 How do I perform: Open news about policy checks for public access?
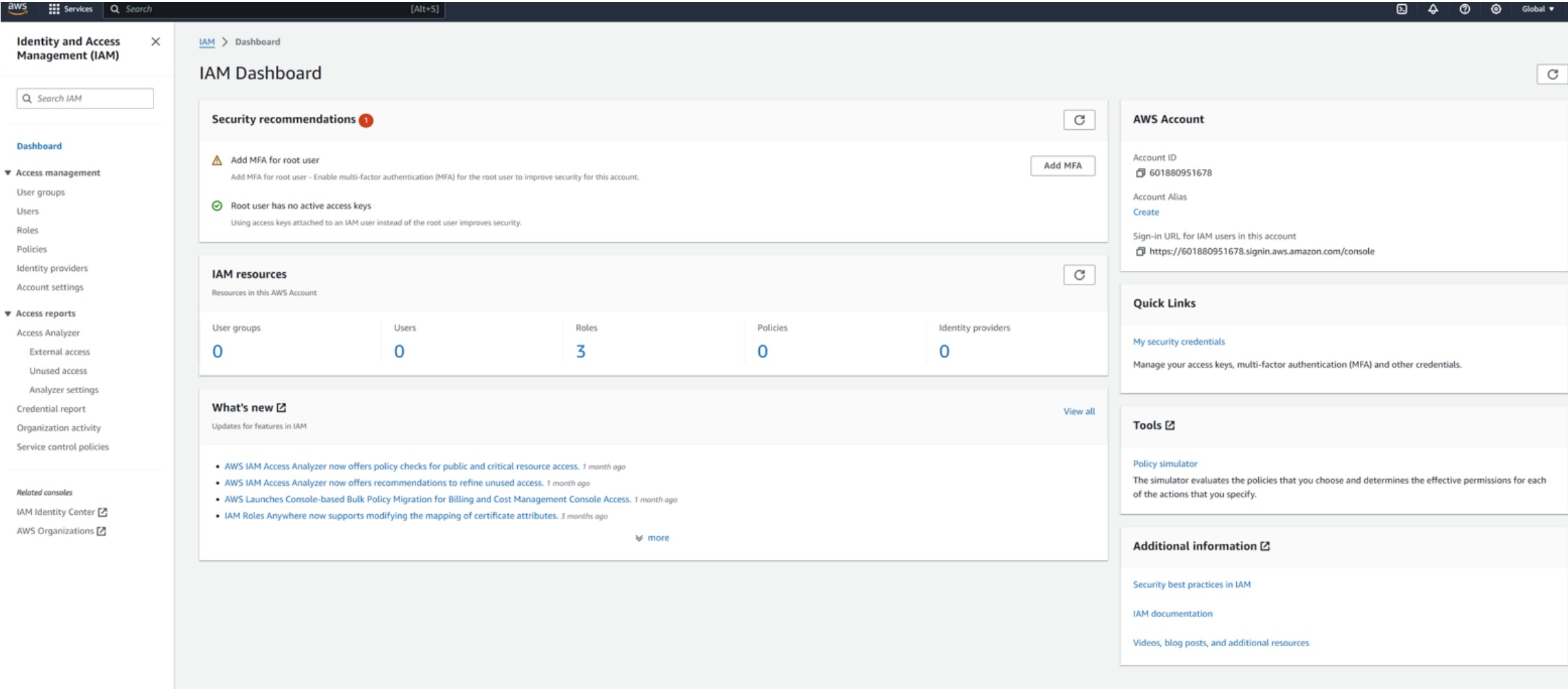click(x=401, y=466)
